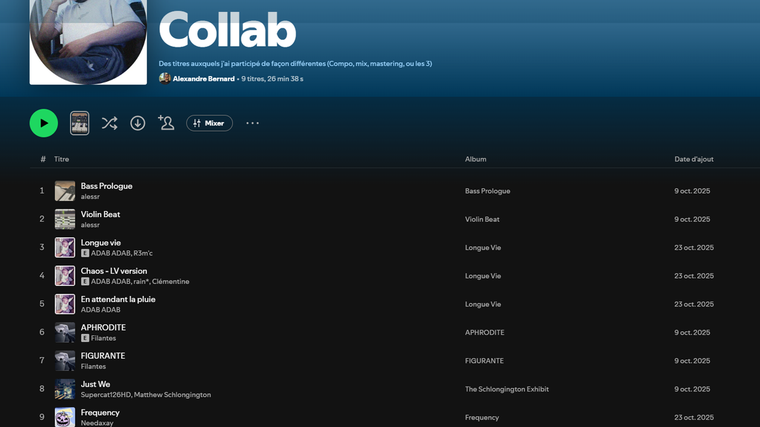Open the Mixer button
Image resolution: width=760 pixels, height=427 pixels.
click(x=209, y=123)
